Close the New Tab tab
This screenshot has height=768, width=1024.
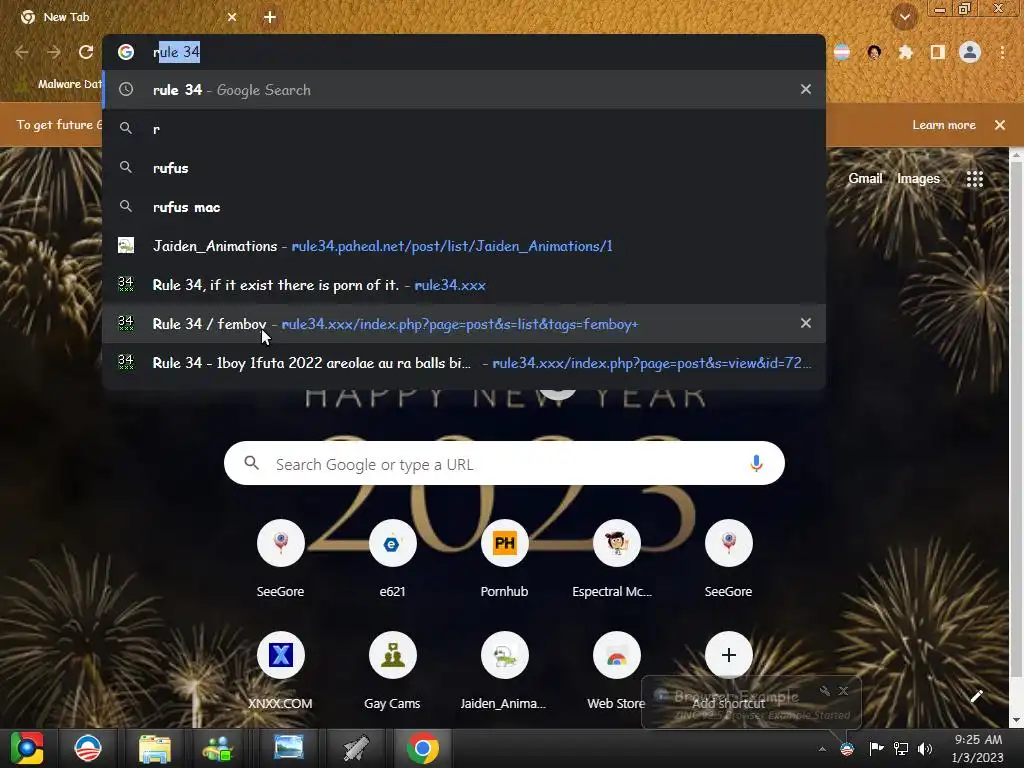pyautogui.click(x=232, y=18)
